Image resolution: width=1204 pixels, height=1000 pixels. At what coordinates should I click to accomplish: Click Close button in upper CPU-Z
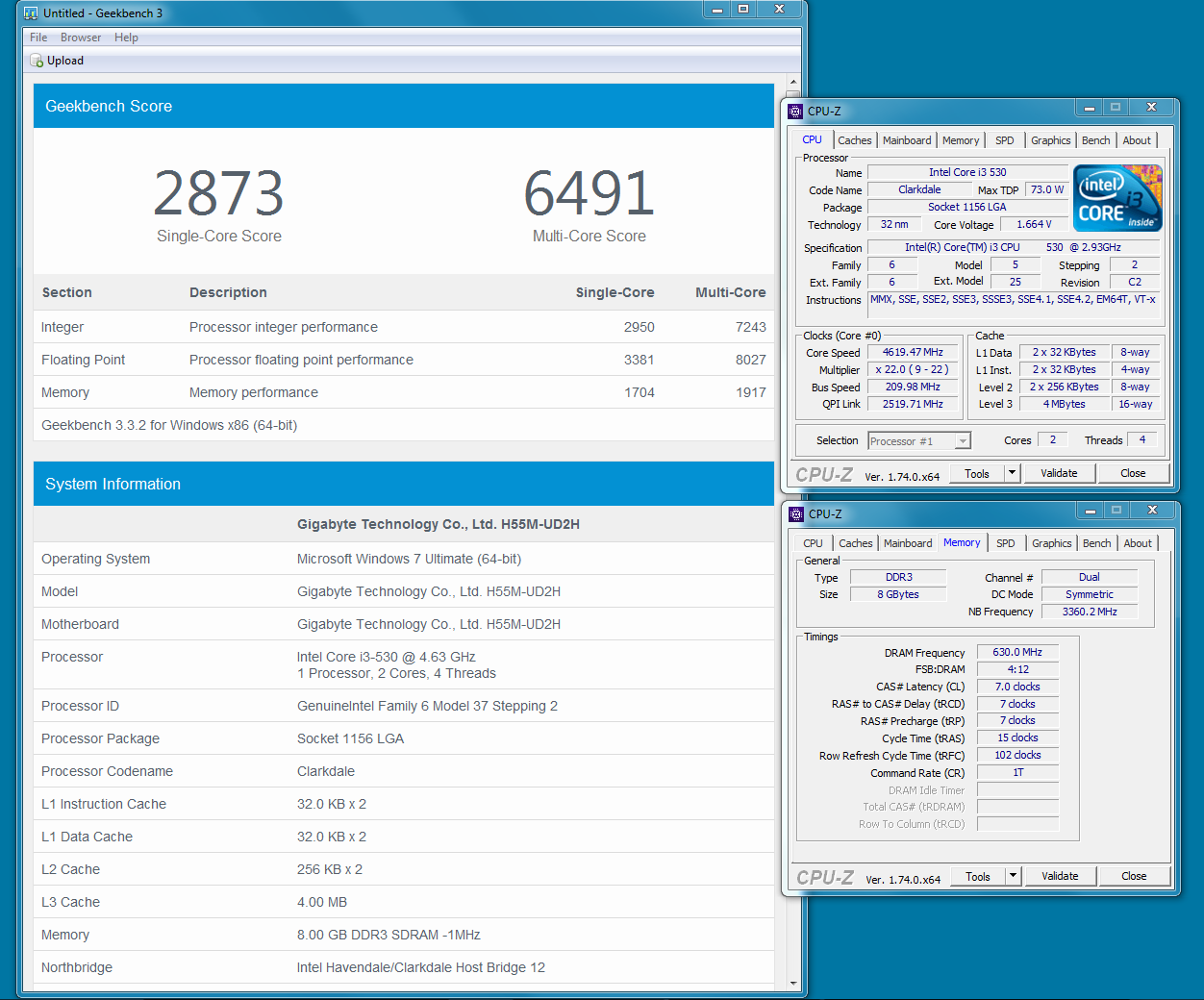(x=1133, y=473)
